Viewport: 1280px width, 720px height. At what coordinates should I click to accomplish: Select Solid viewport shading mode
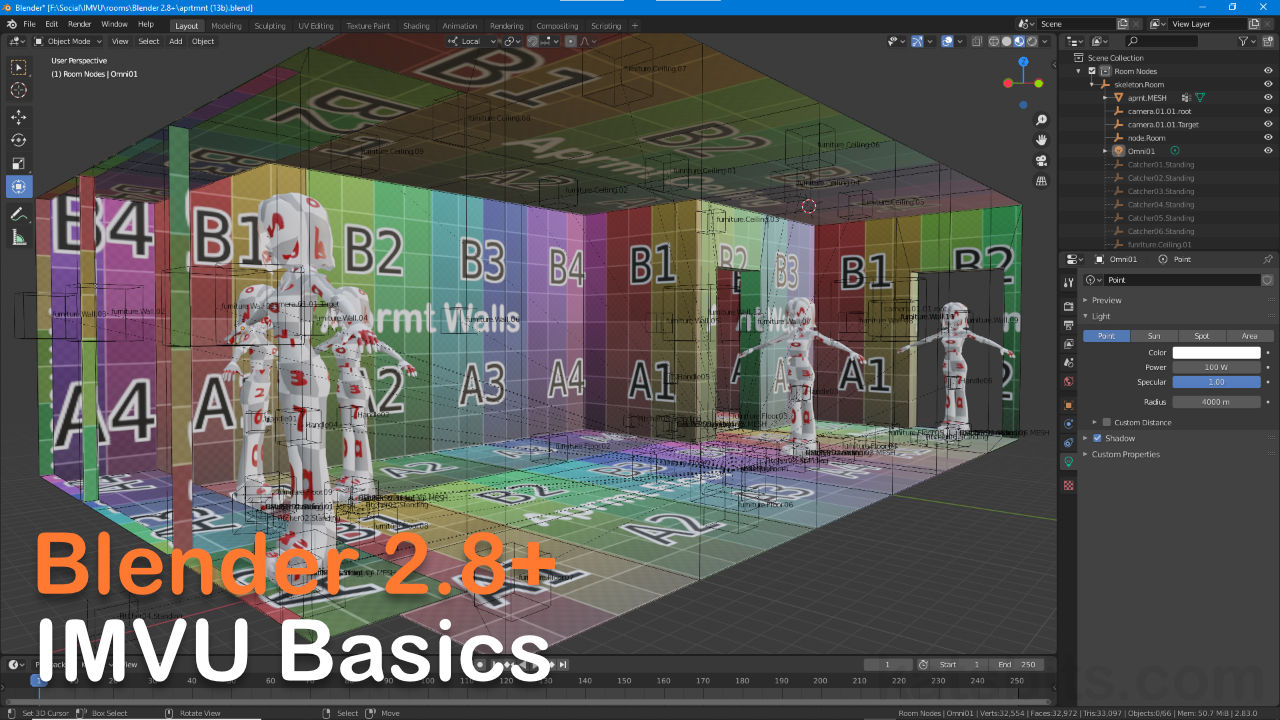[x=1006, y=41]
